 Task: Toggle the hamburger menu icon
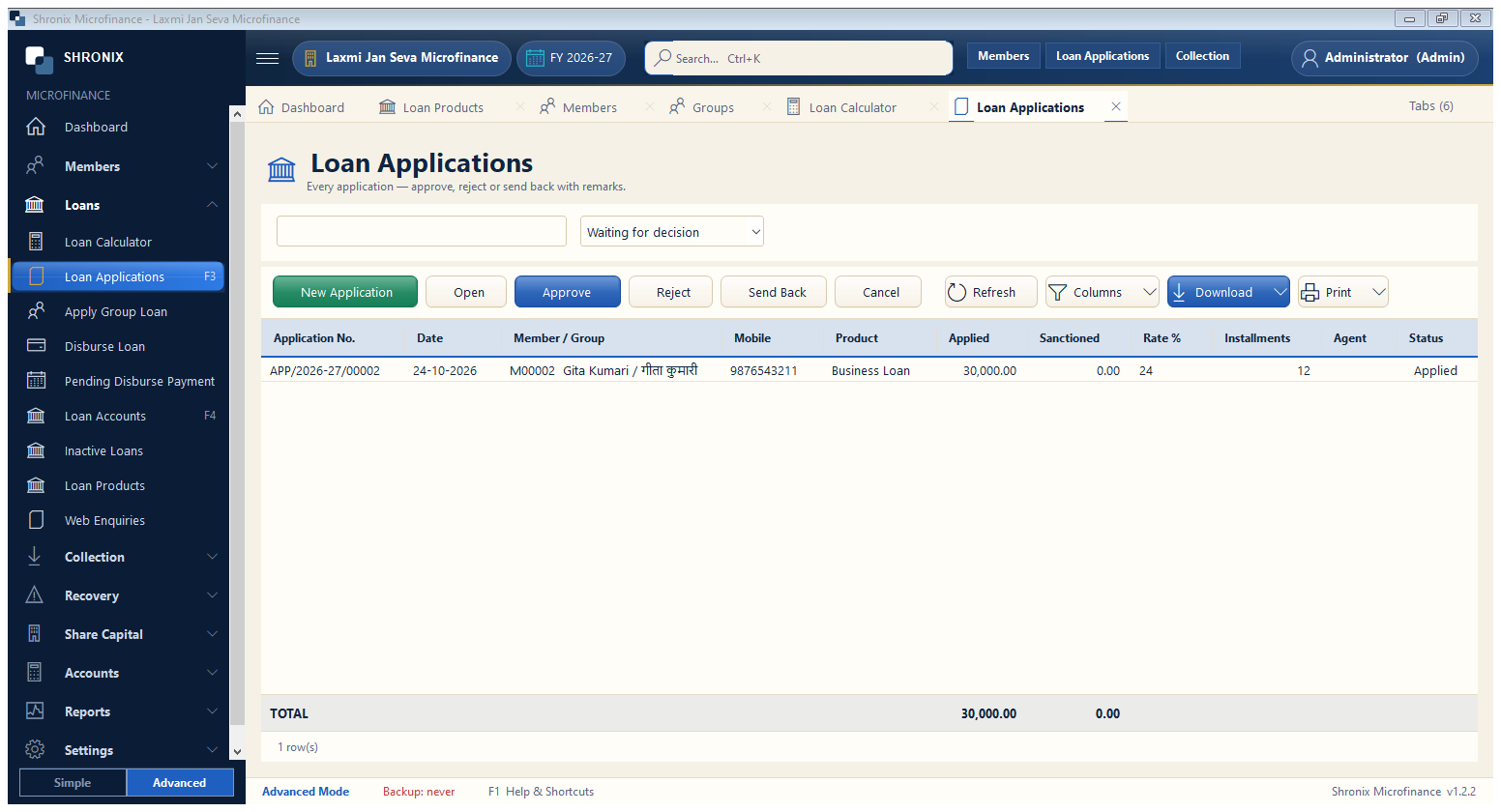pyautogui.click(x=267, y=58)
